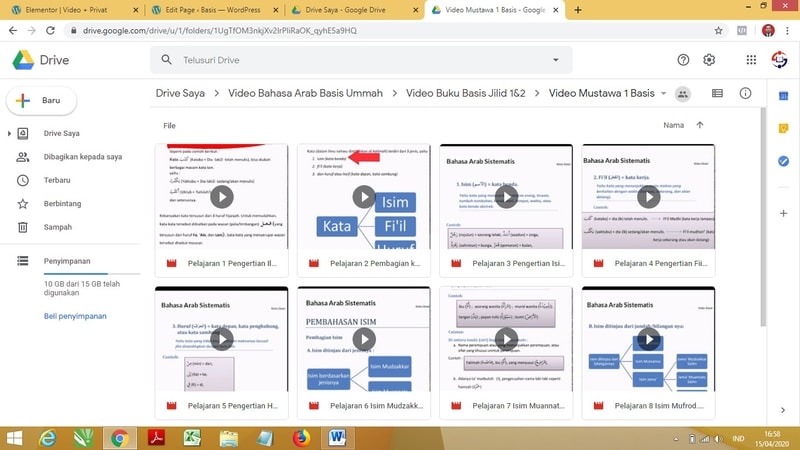
Task: Expand search options arrow in search box
Action: (556, 60)
